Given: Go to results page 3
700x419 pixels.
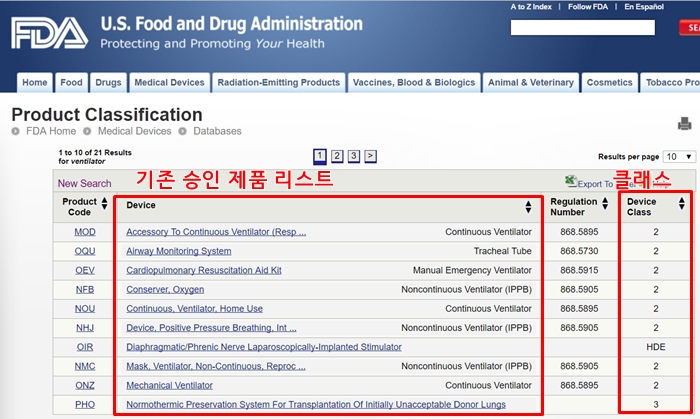Looking at the screenshot, I should tap(354, 156).
